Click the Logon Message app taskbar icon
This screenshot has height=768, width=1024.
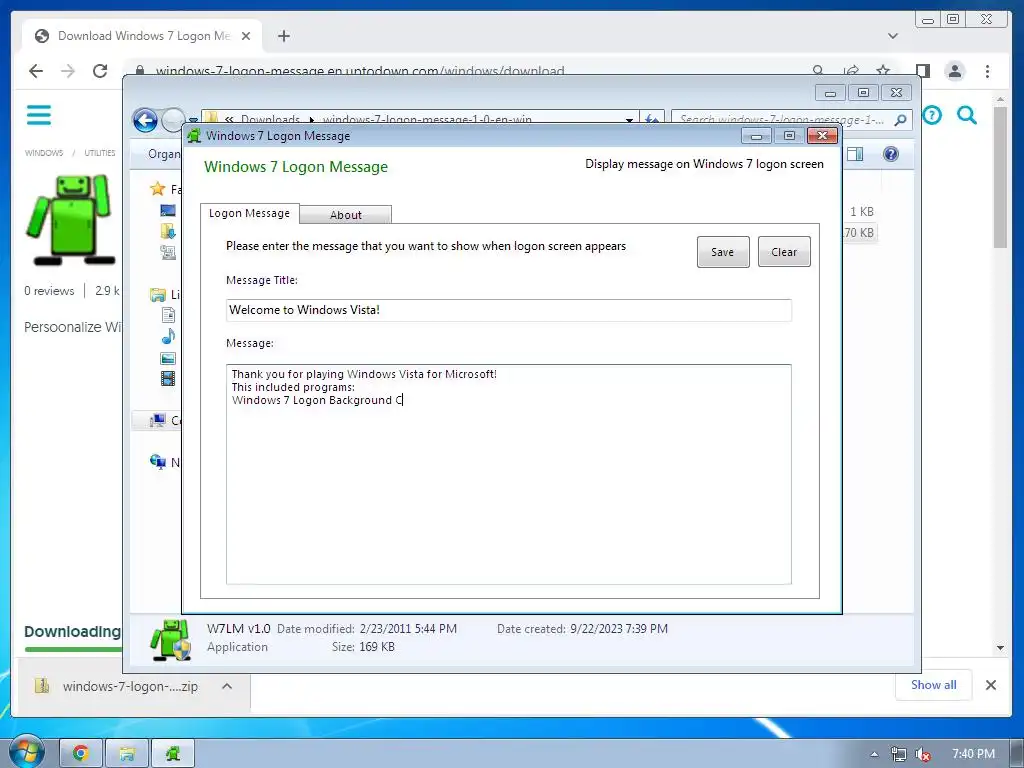click(x=173, y=754)
